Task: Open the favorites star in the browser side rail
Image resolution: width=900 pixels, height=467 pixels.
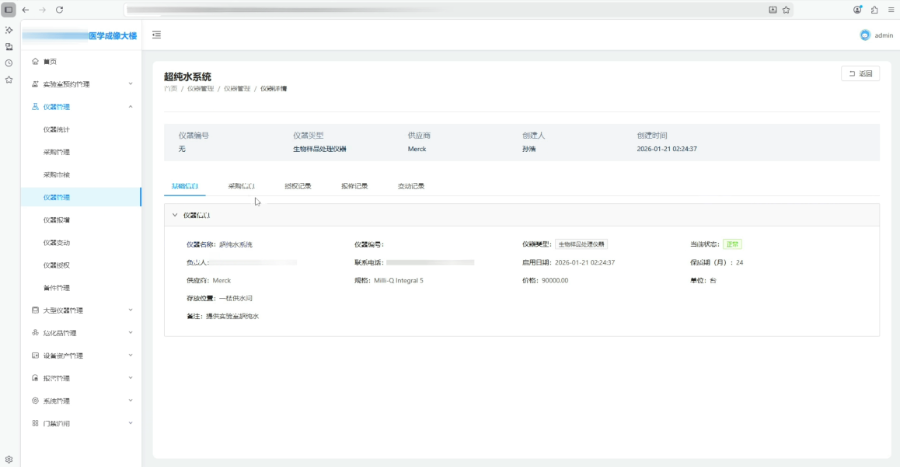Action: click(x=9, y=80)
